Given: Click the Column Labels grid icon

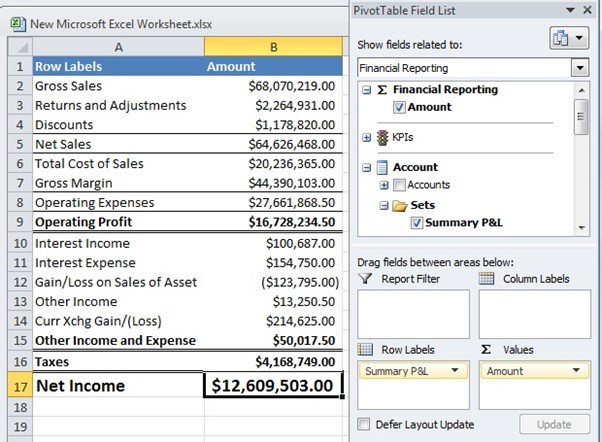Looking at the screenshot, I should pos(487,279).
